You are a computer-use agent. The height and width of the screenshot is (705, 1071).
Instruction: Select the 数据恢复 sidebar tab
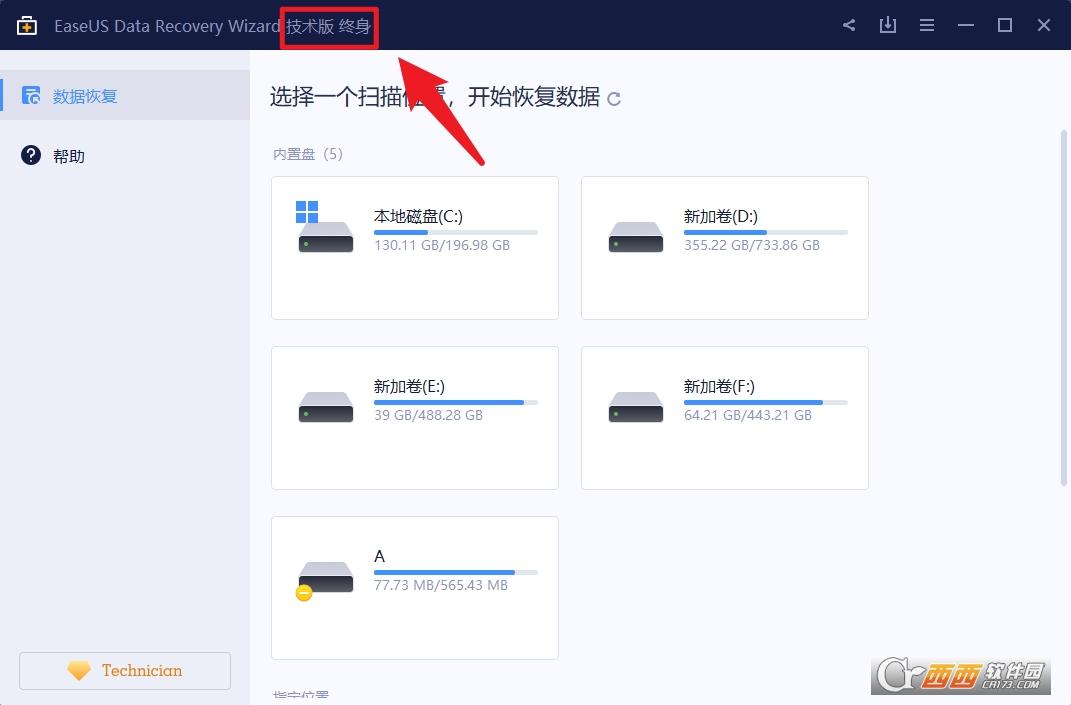coord(125,95)
